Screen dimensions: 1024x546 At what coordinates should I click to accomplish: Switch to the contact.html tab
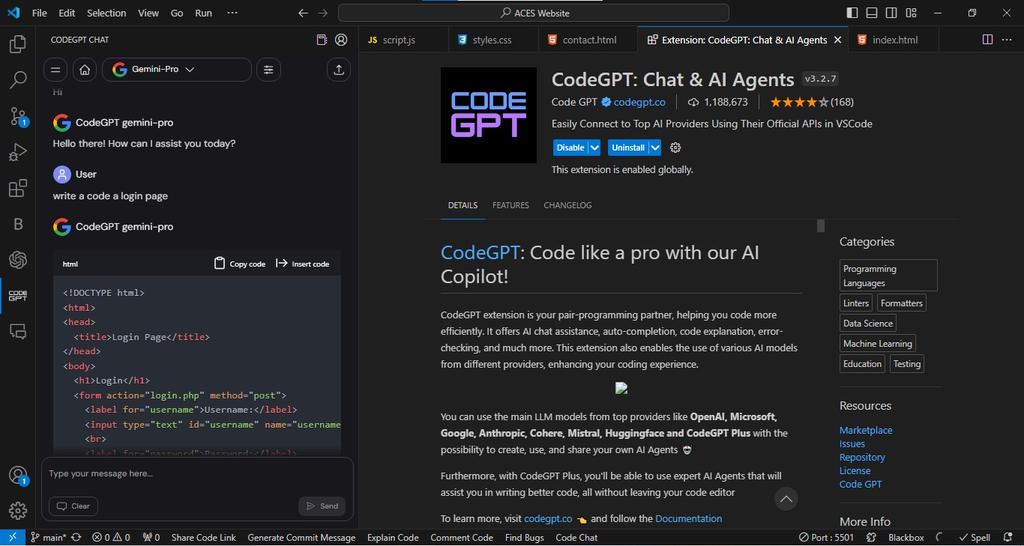coord(588,40)
